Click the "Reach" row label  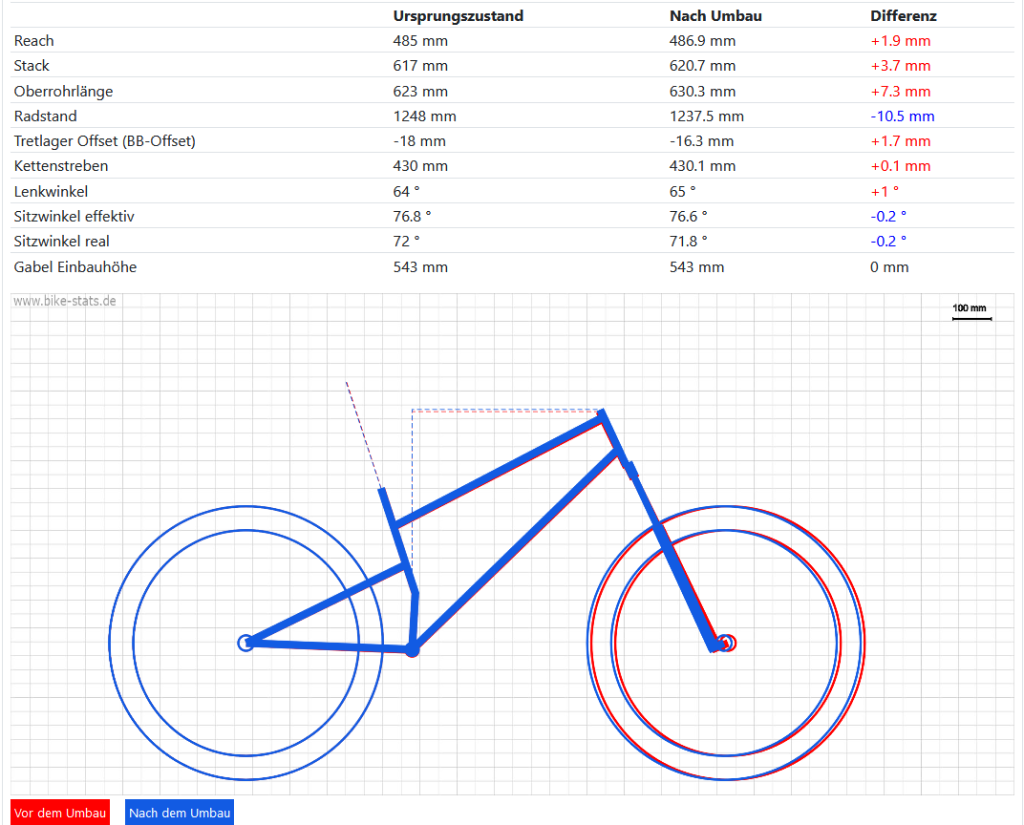click(x=34, y=41)
